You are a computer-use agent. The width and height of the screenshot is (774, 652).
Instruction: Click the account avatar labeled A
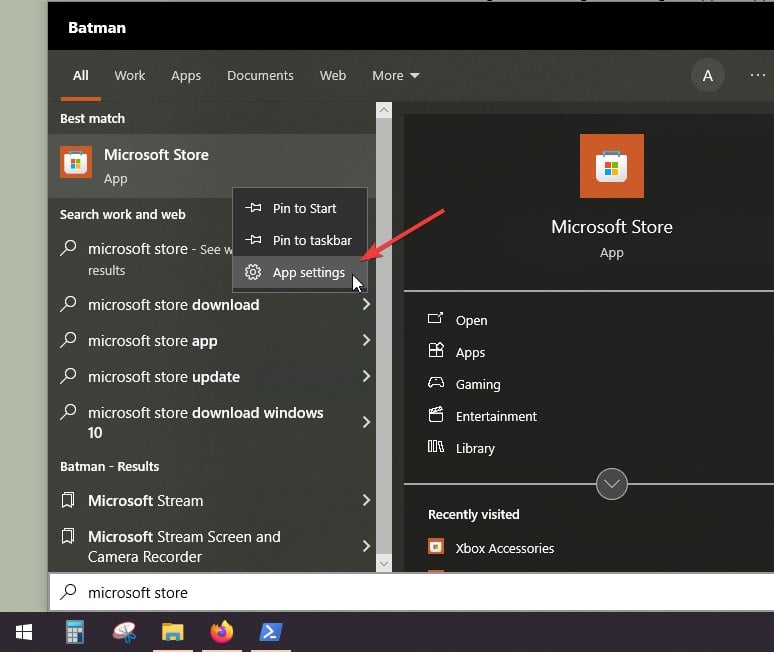tap(707, 76)
